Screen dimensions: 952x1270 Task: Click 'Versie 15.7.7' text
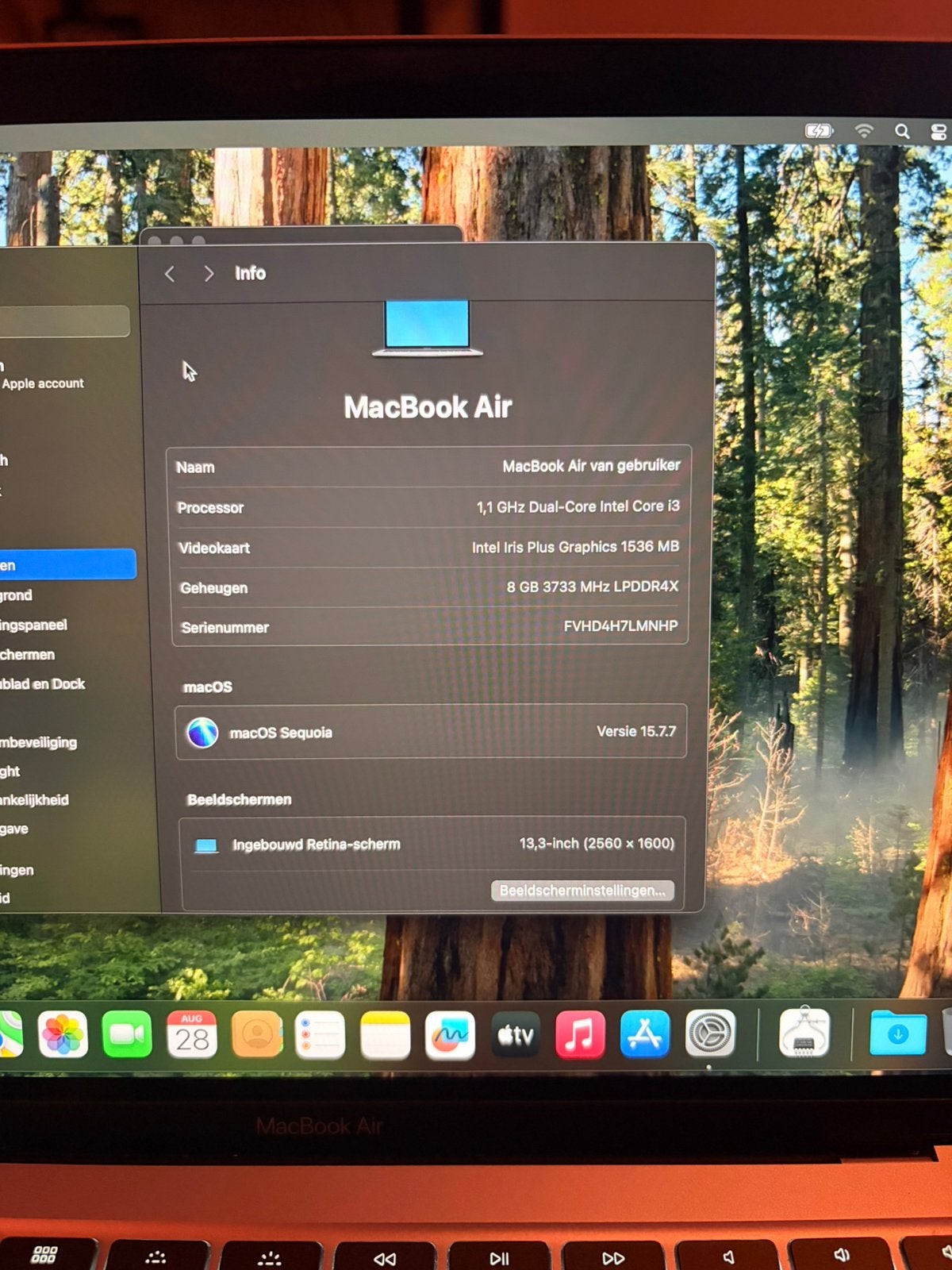[636, 731]
